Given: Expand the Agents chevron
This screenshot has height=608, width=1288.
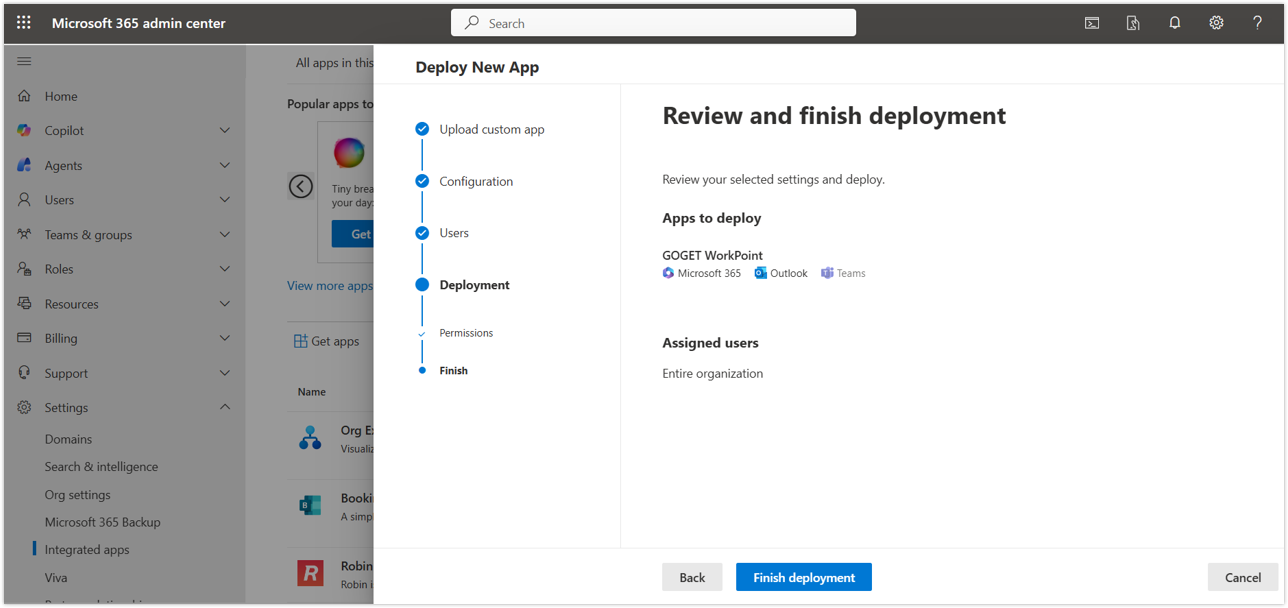Looking at the screenshot, I should pos(225,165).
